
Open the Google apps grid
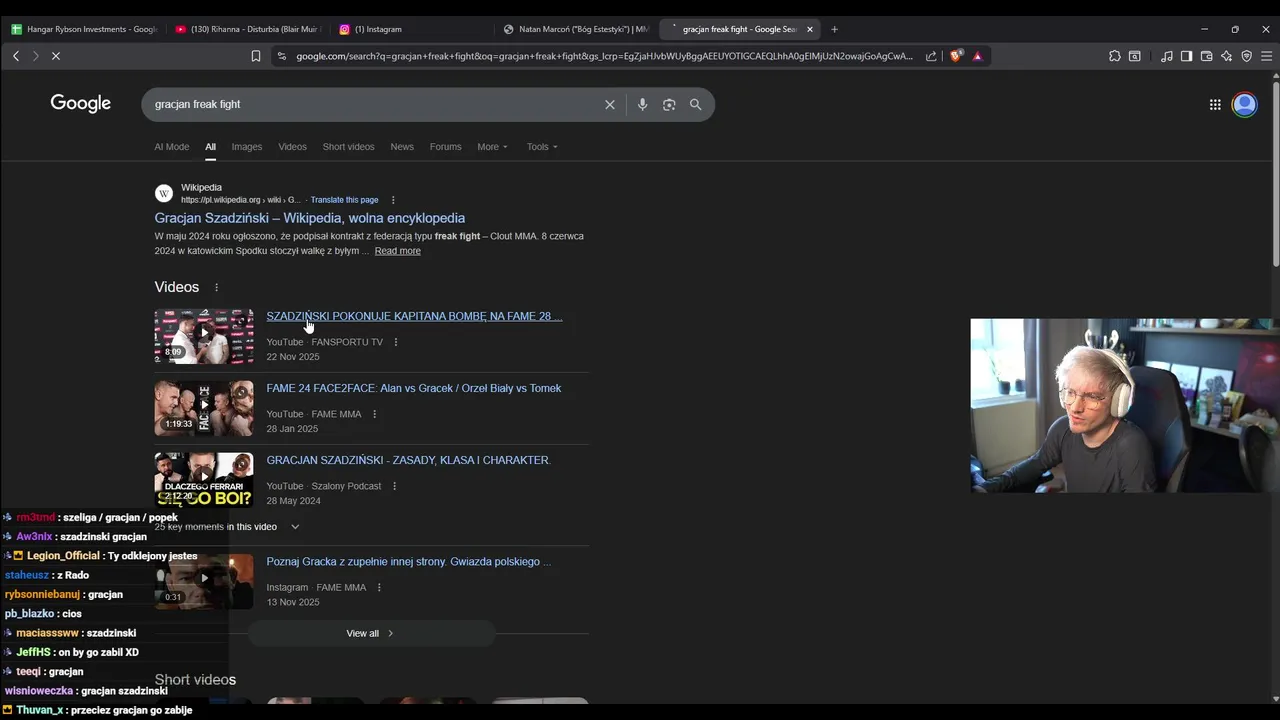[1215, 104]
